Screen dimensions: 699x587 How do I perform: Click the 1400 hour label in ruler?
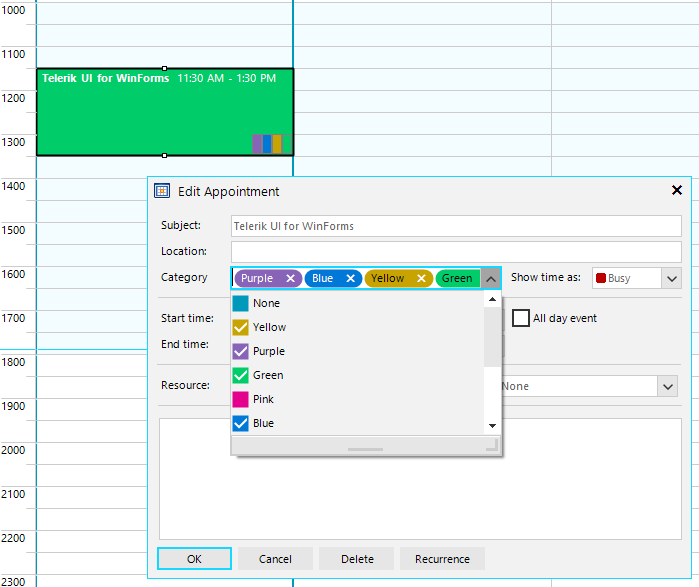[13, 186]
